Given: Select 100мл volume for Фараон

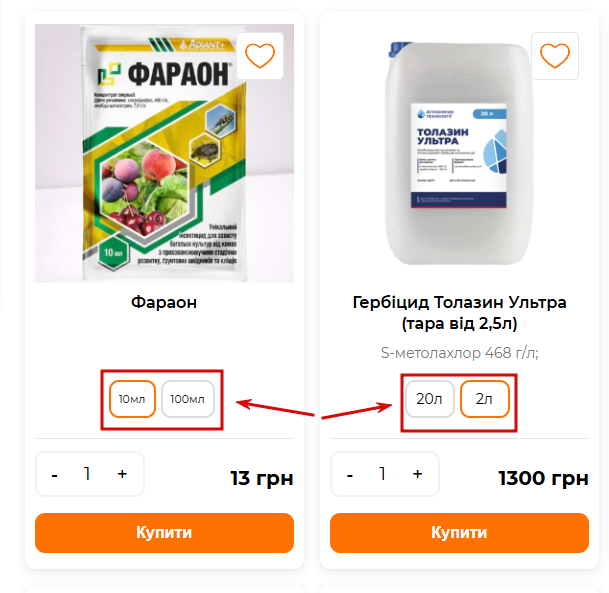Looking at the screenshot, I should click(x=188, y=399).
